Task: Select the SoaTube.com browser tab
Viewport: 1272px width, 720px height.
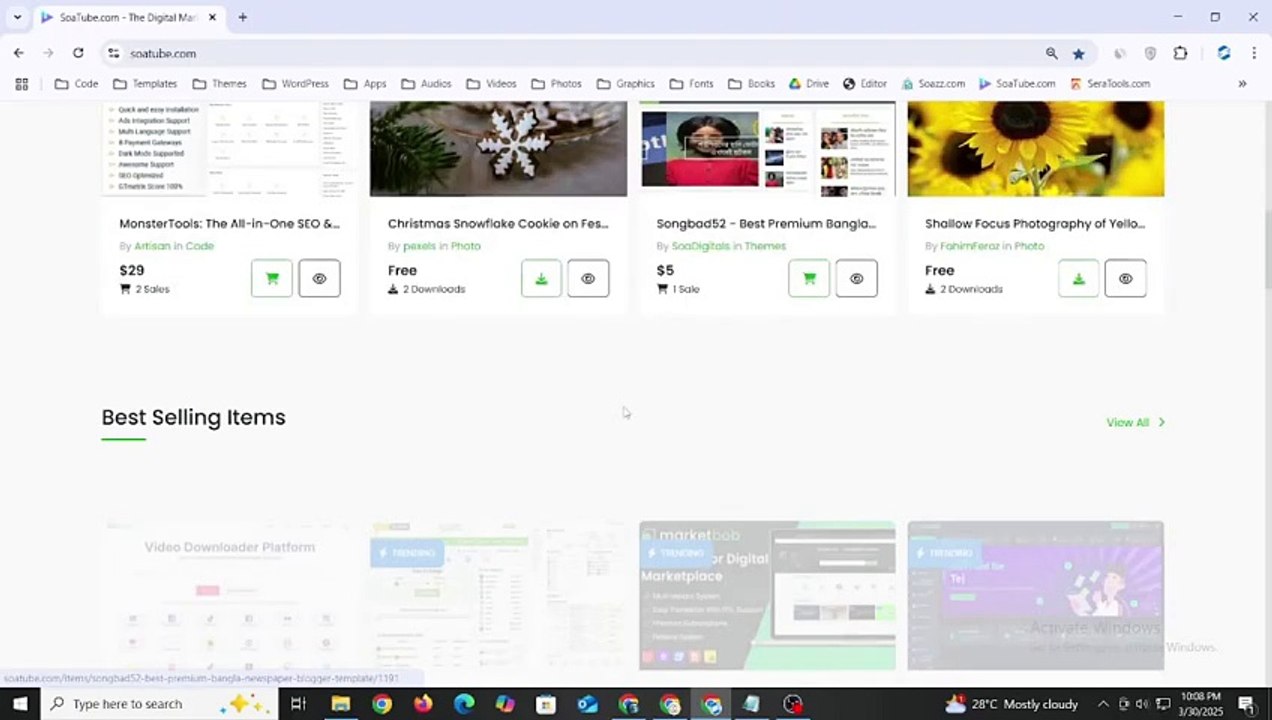Action: tap(130, 17)
